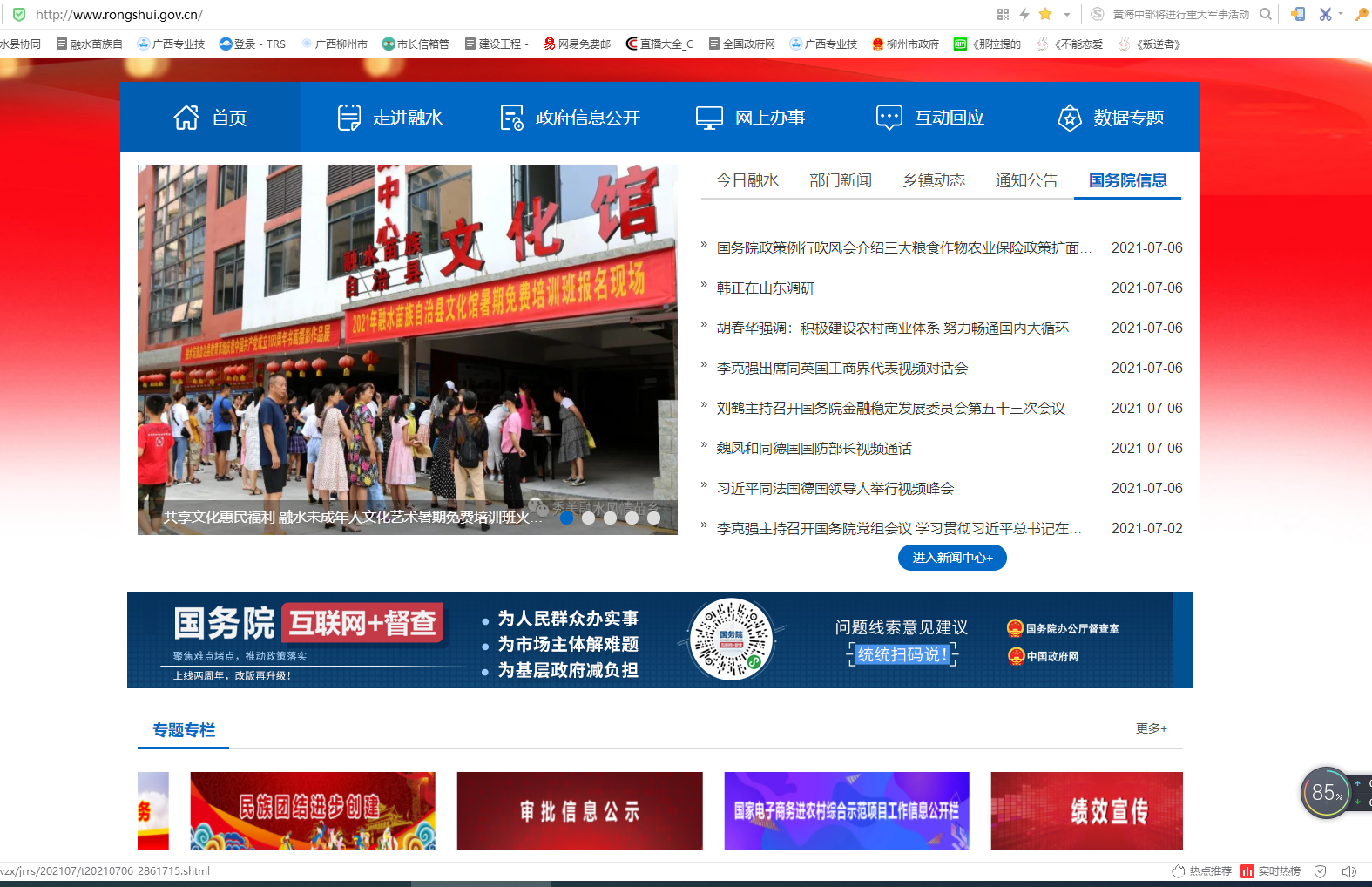
Task: Switch to the 通知公告 news tab
Action: point(1026,180)
